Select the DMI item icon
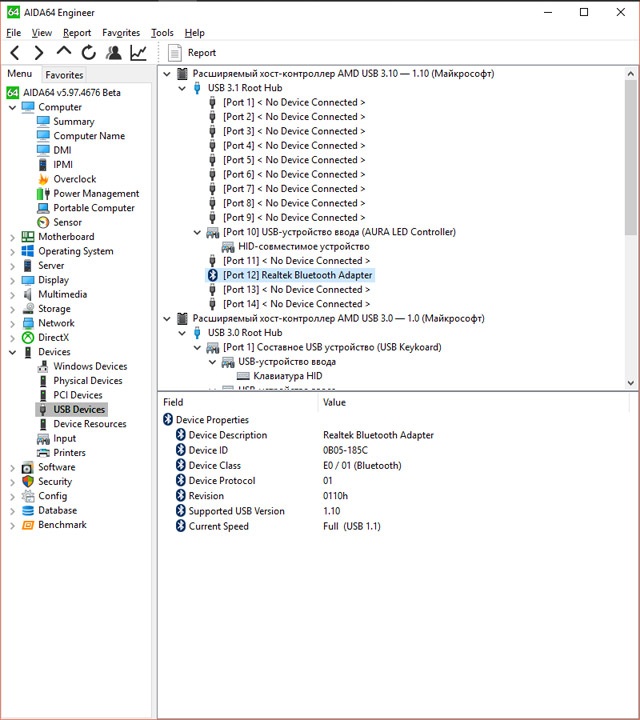Screen dimensions: 640x720 (x=43, y=150)
